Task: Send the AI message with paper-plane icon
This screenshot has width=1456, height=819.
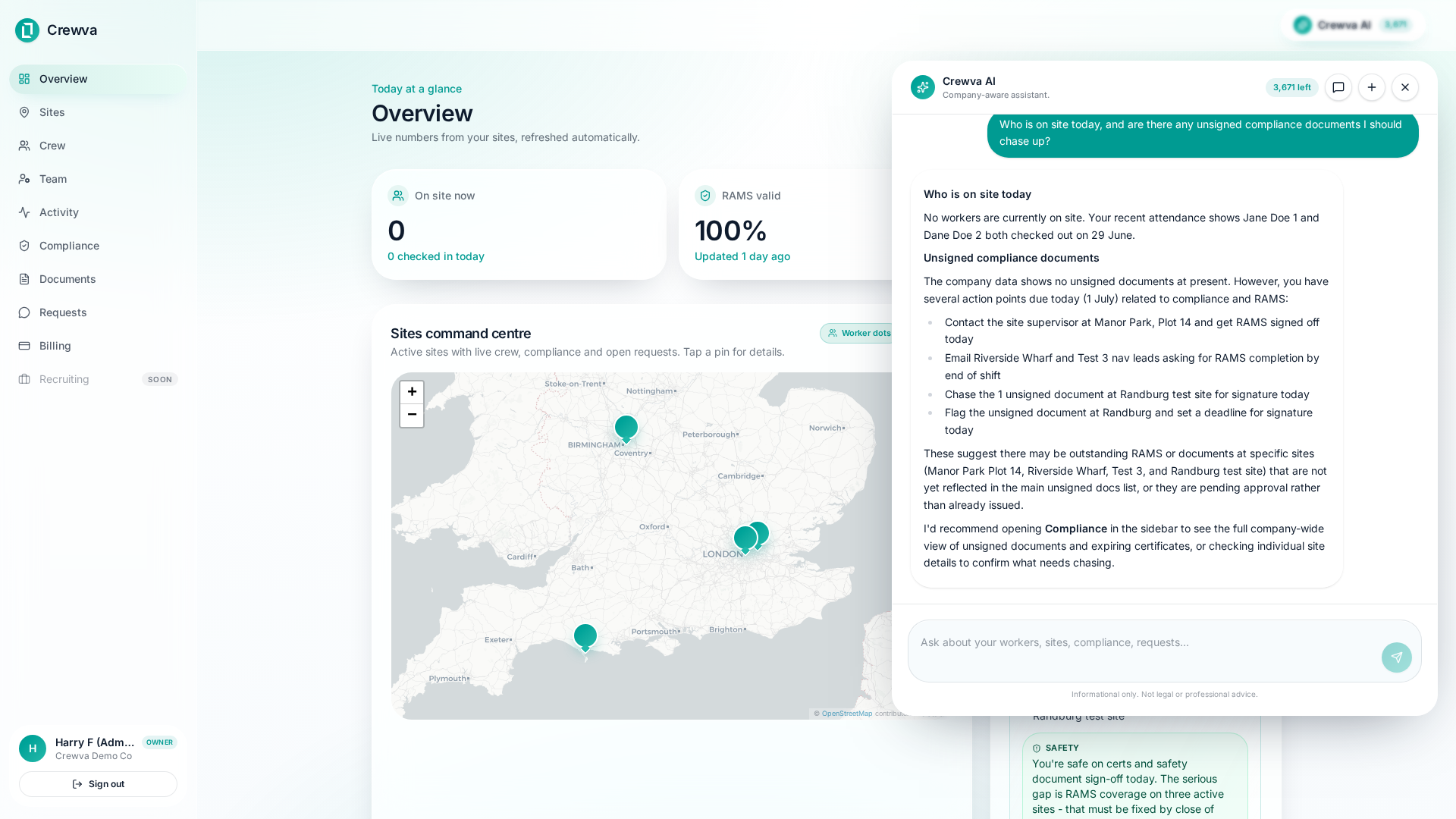Action: [1397, 657]
